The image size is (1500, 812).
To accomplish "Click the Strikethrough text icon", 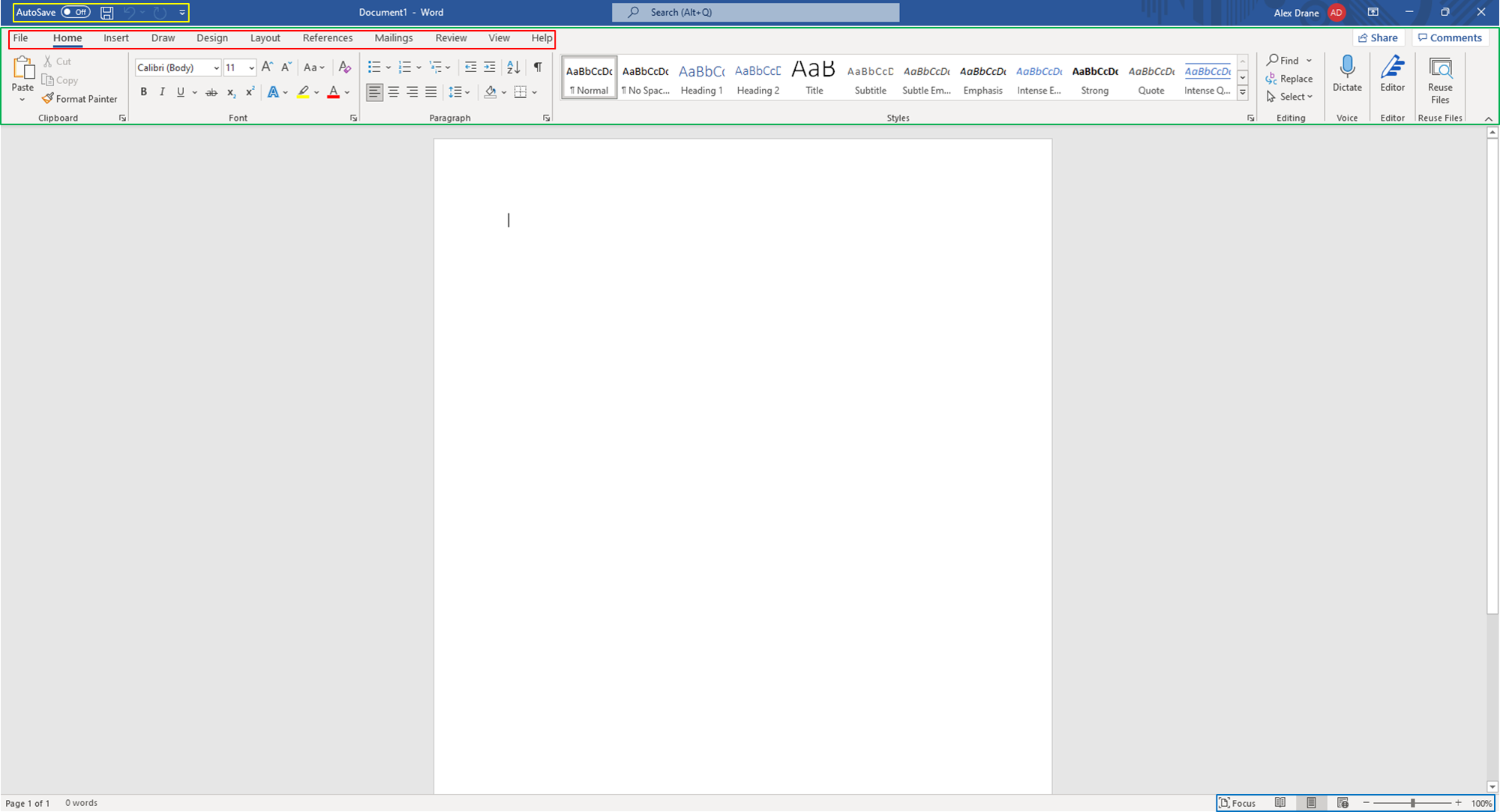I will click(211, 92).
